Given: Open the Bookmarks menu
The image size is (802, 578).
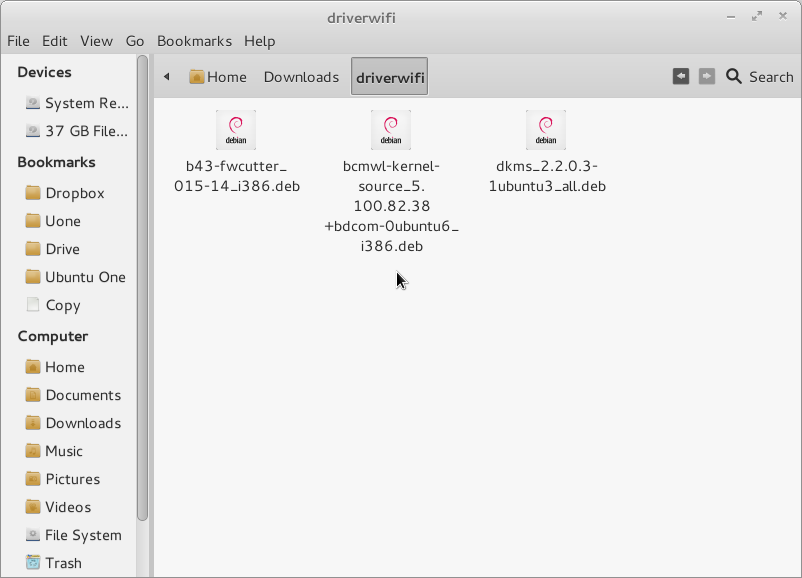Looking at the screenshot, I should (x=194, y=41).
